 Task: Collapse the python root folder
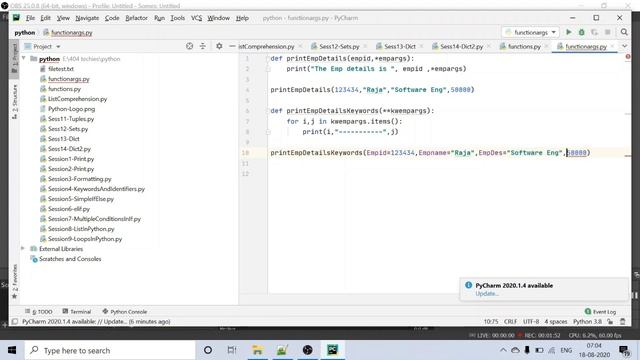point(23,58)
